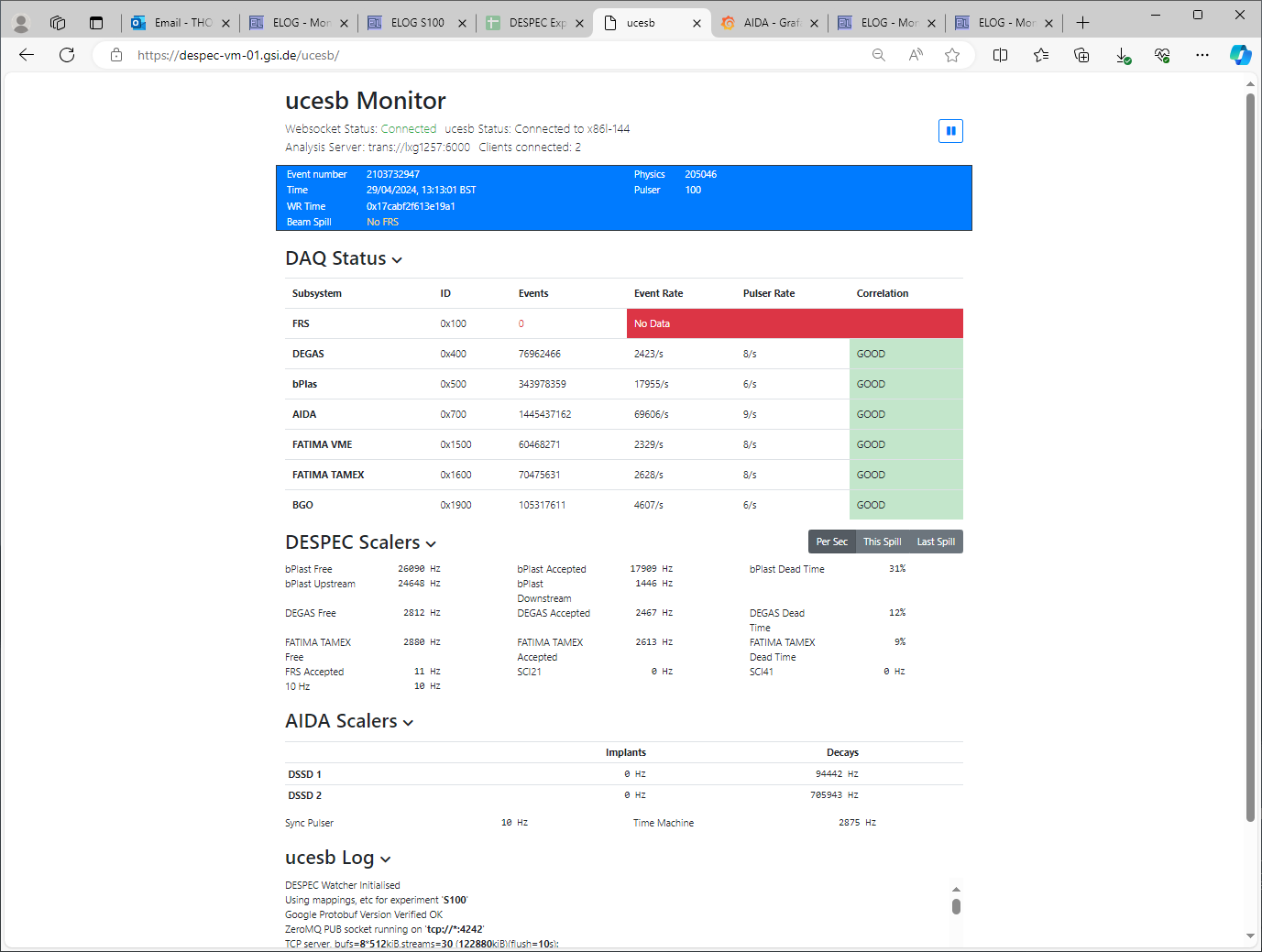Click the bPlas ID 0x500
Viewport: 1262px width, 952px height.
[x=454, y=384]
